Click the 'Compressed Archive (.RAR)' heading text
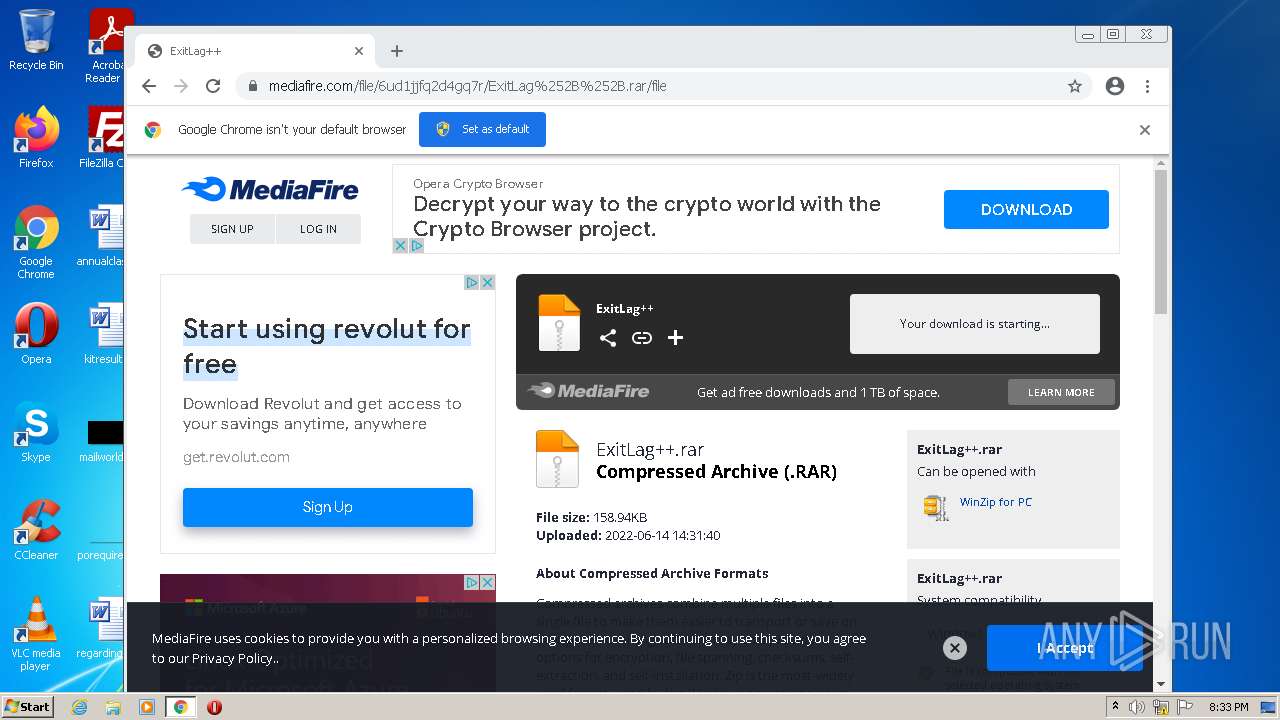 [x=716, y=471]
